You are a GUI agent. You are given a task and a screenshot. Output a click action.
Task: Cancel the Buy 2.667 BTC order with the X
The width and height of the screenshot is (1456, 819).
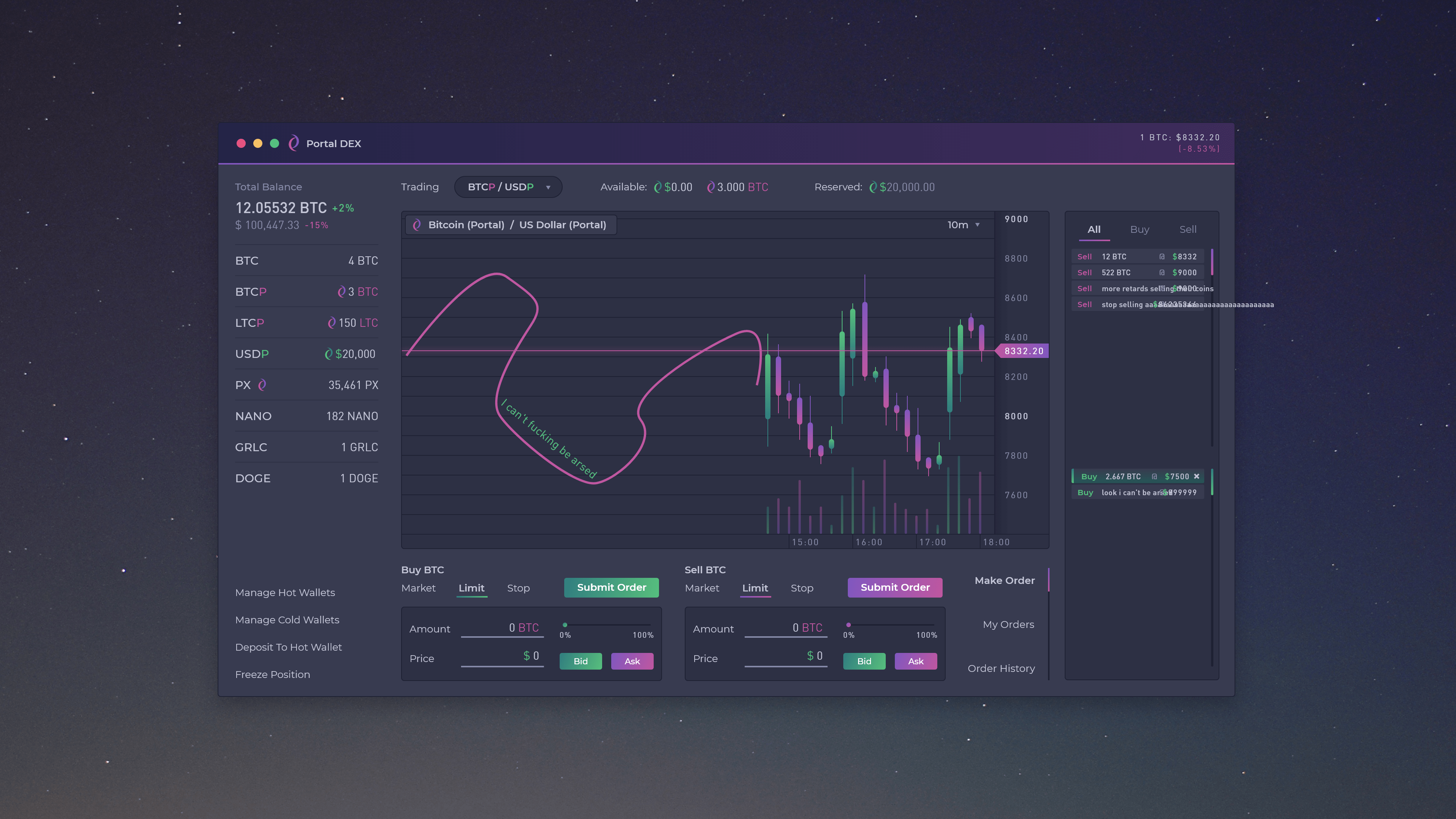pyautogui.click(x=1197, y=477)
